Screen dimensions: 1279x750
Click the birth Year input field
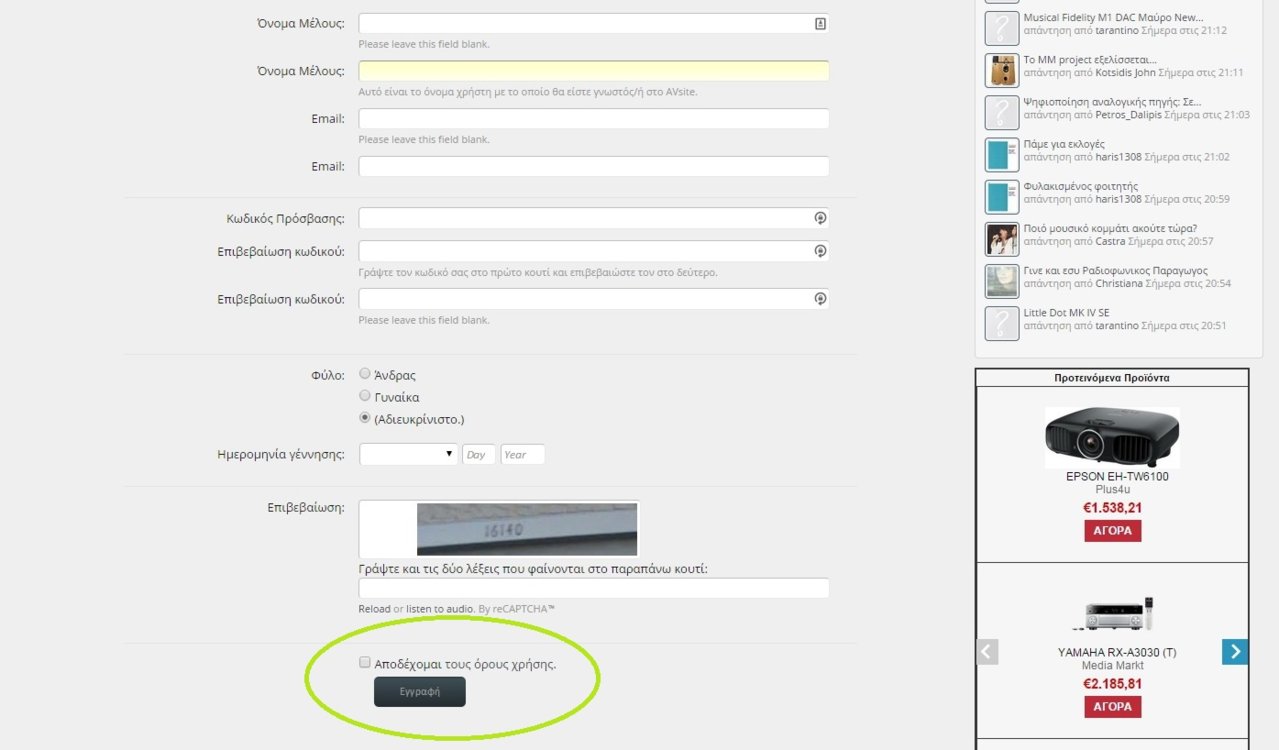click(522, 454)
